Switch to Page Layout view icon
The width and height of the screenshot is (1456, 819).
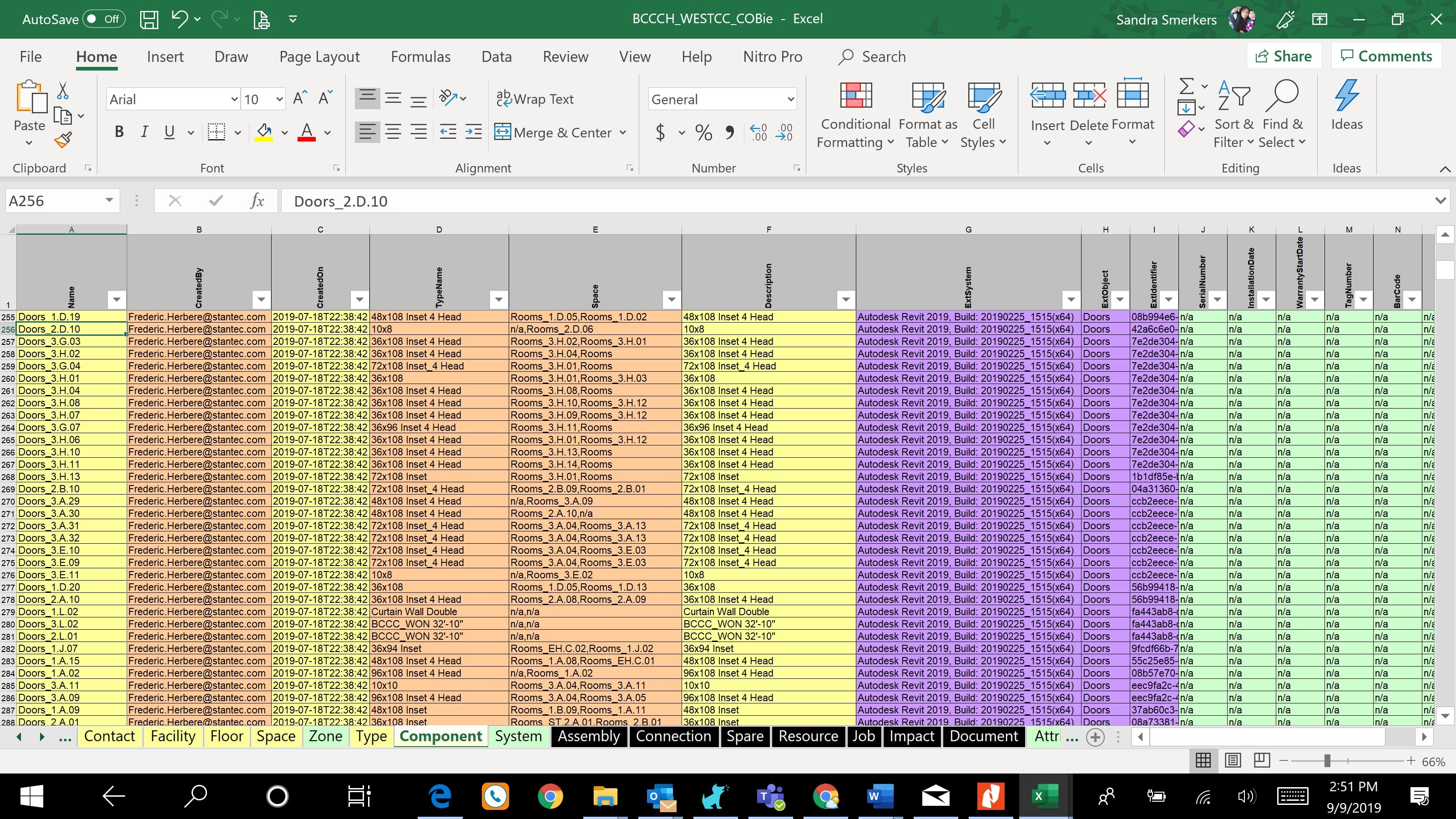click(1233, 761)
